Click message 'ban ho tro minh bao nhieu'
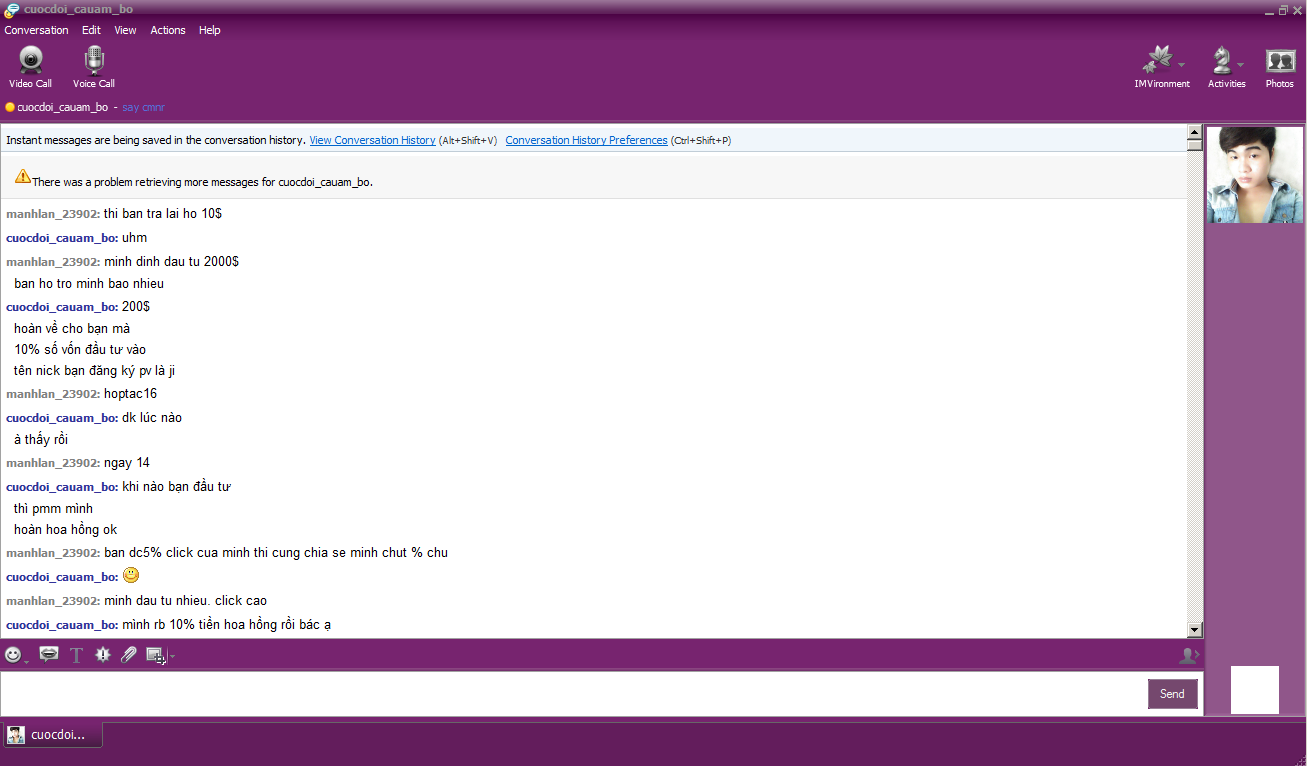1308x766 pixels. point(89,284)
